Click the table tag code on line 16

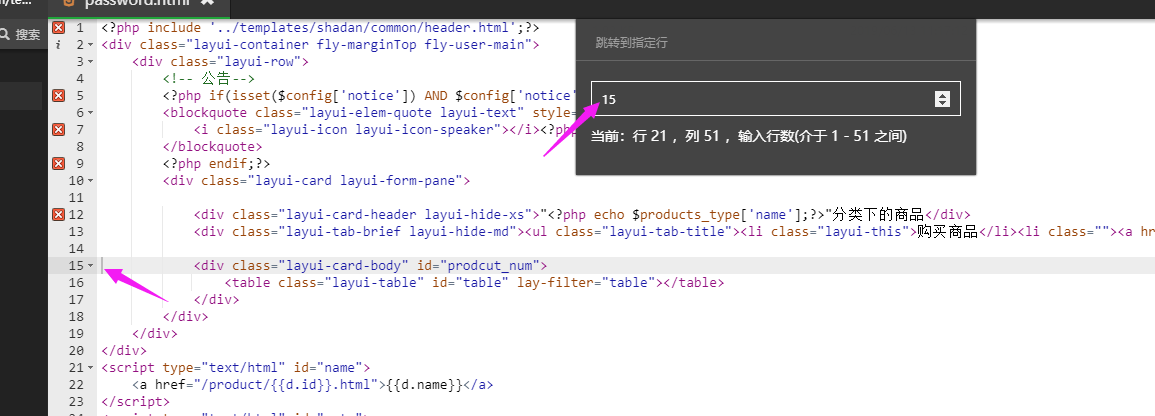(474, 282)
